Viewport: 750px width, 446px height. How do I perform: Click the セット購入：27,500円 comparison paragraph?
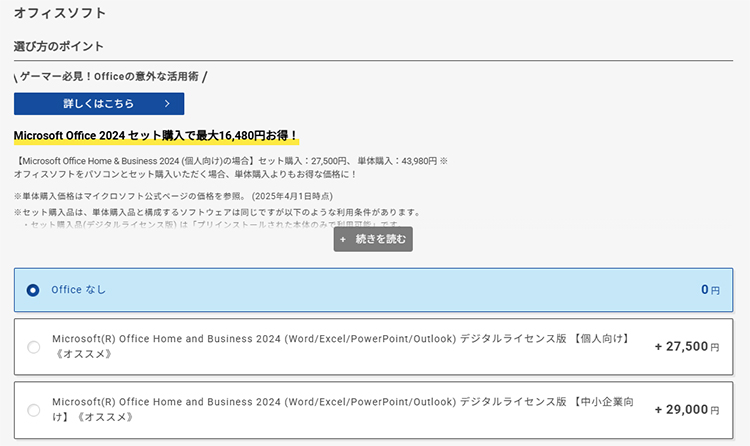230,166
